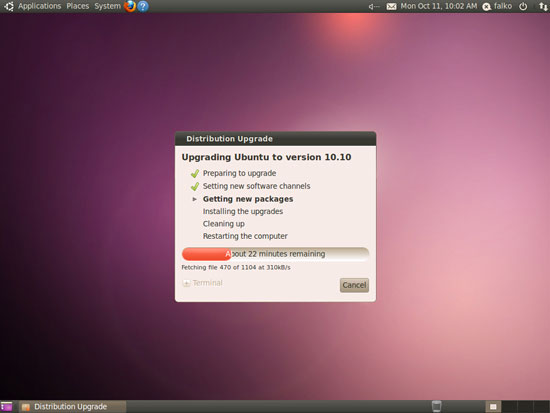Click the Setting new software channels checkmark
Screen dimensions: 550x413
[x=195, y=186]
